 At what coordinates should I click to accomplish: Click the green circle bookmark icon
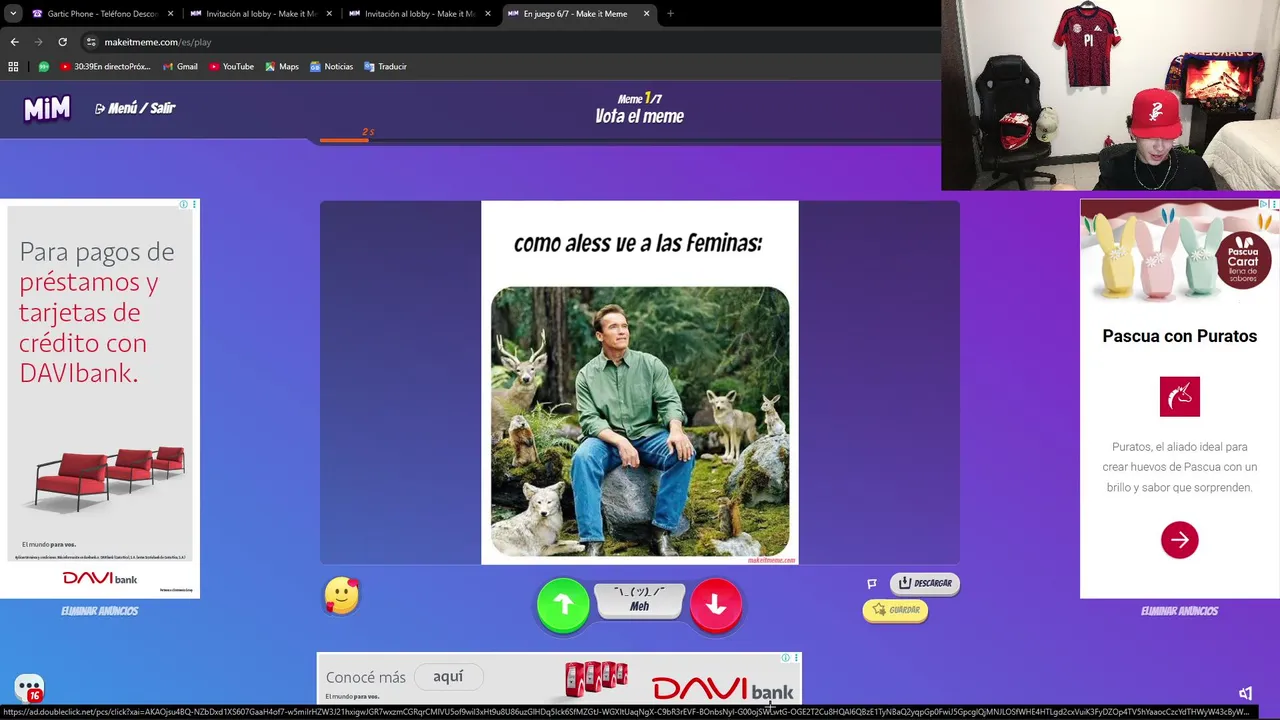click(x=43, y=67)
